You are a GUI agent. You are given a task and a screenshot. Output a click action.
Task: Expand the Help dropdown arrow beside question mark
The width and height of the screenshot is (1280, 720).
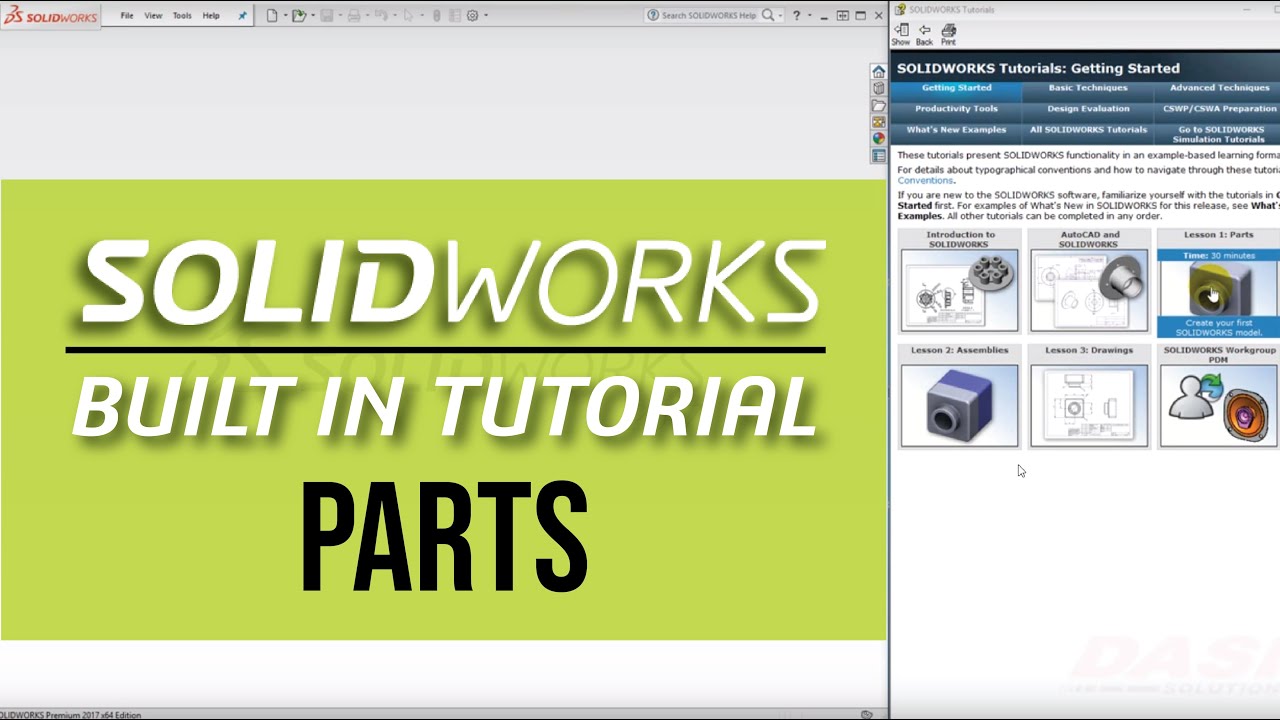pos(809,16)
